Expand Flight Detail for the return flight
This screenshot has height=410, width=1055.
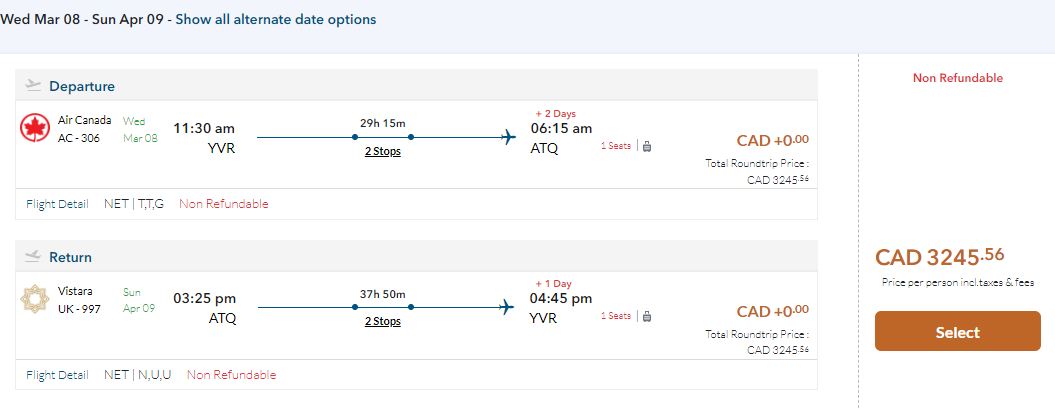(57, 375)
